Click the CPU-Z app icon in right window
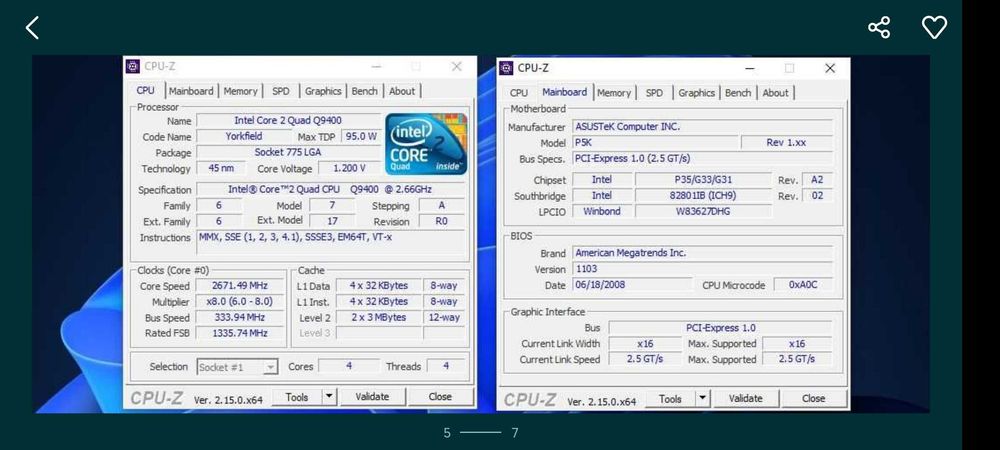The width and height of the screenshot is (1000, 450). pos(506,68)
